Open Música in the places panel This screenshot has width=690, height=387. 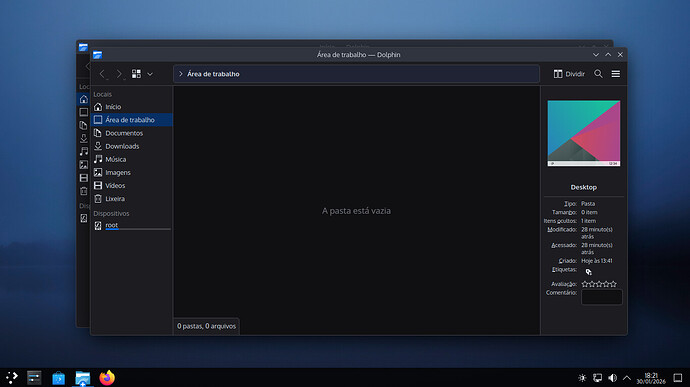(132, 159)
